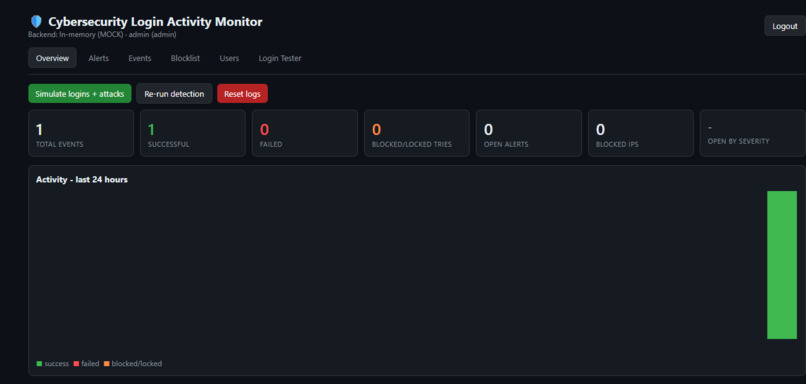Image resolution: width=806 pixels, height=384 pixels.
Task: Open the Login Tester tab
Action: [x=280, y=58]
